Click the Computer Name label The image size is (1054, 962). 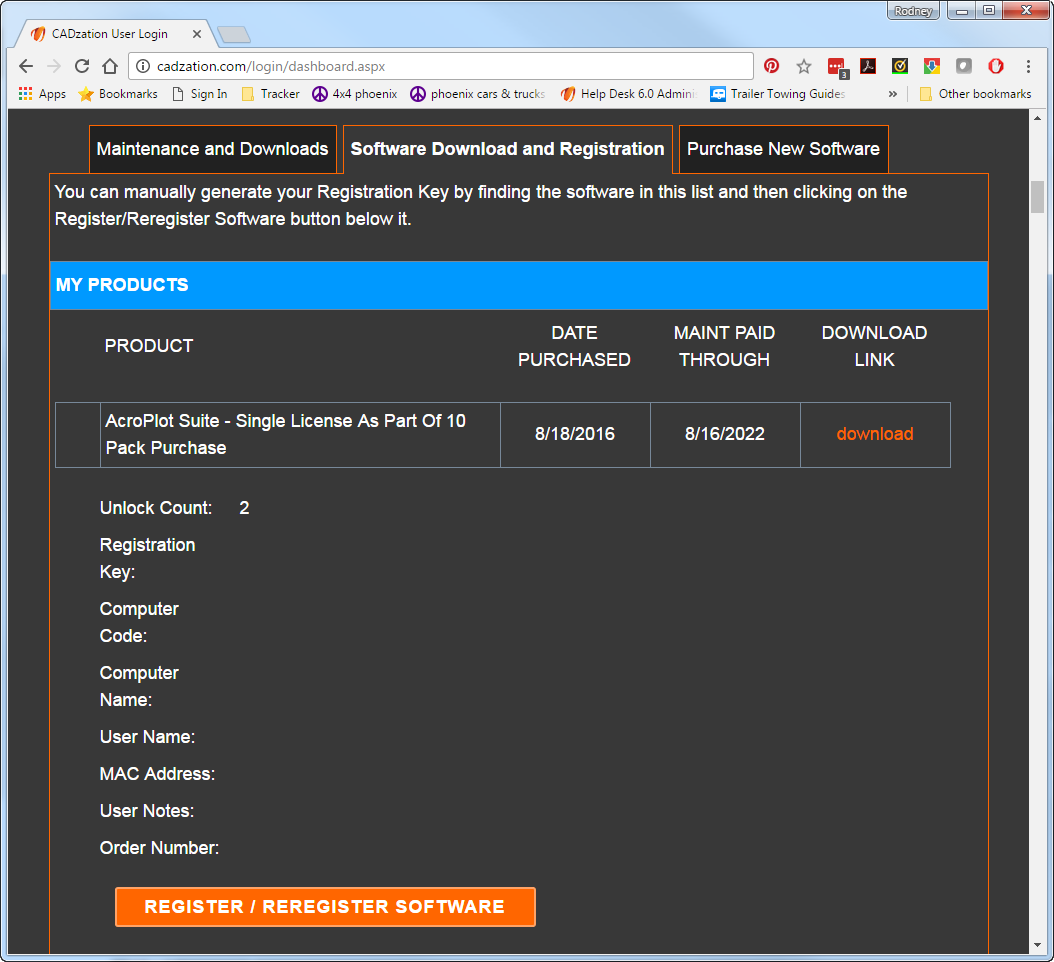point(139,686)
